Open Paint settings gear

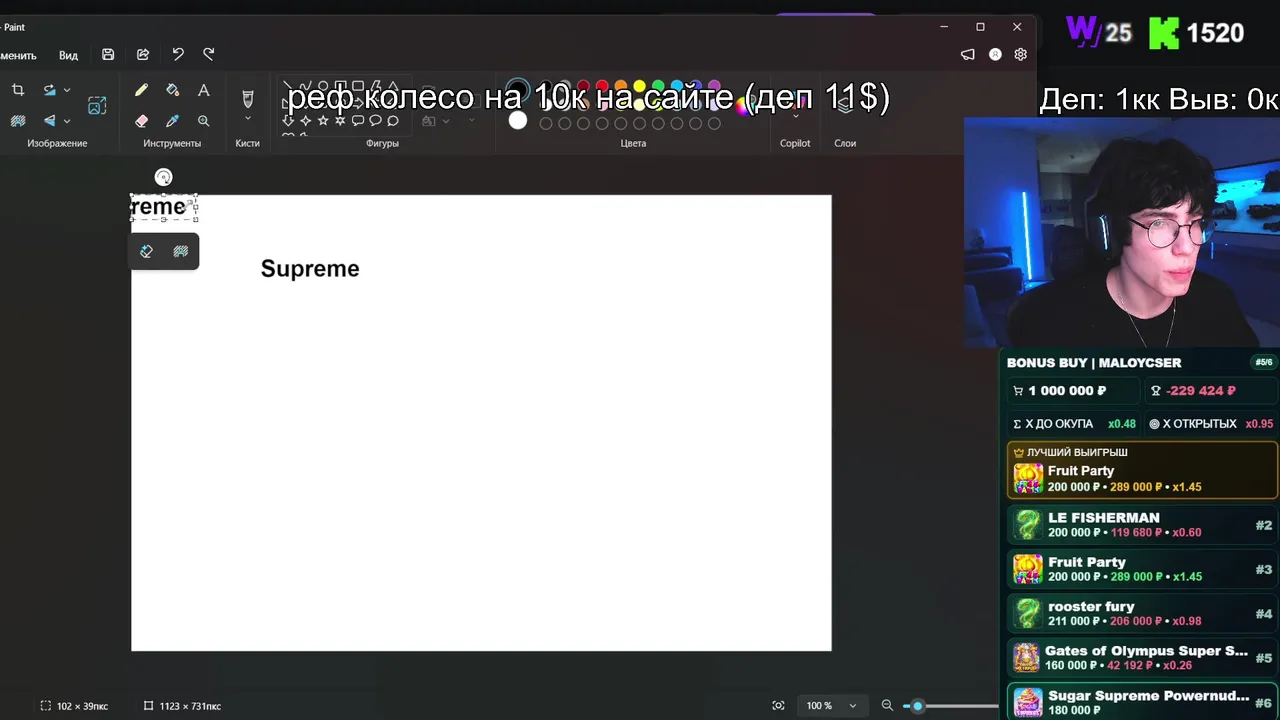pos(1020,54)
